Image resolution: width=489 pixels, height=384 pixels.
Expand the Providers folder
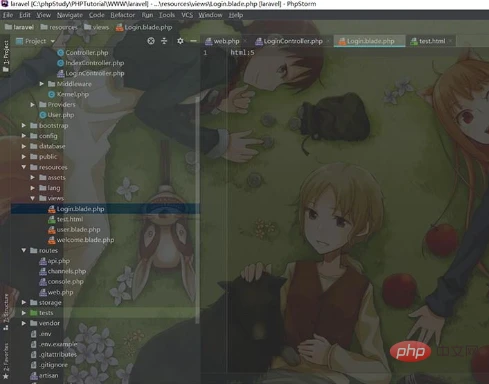[x=33, y=105]
